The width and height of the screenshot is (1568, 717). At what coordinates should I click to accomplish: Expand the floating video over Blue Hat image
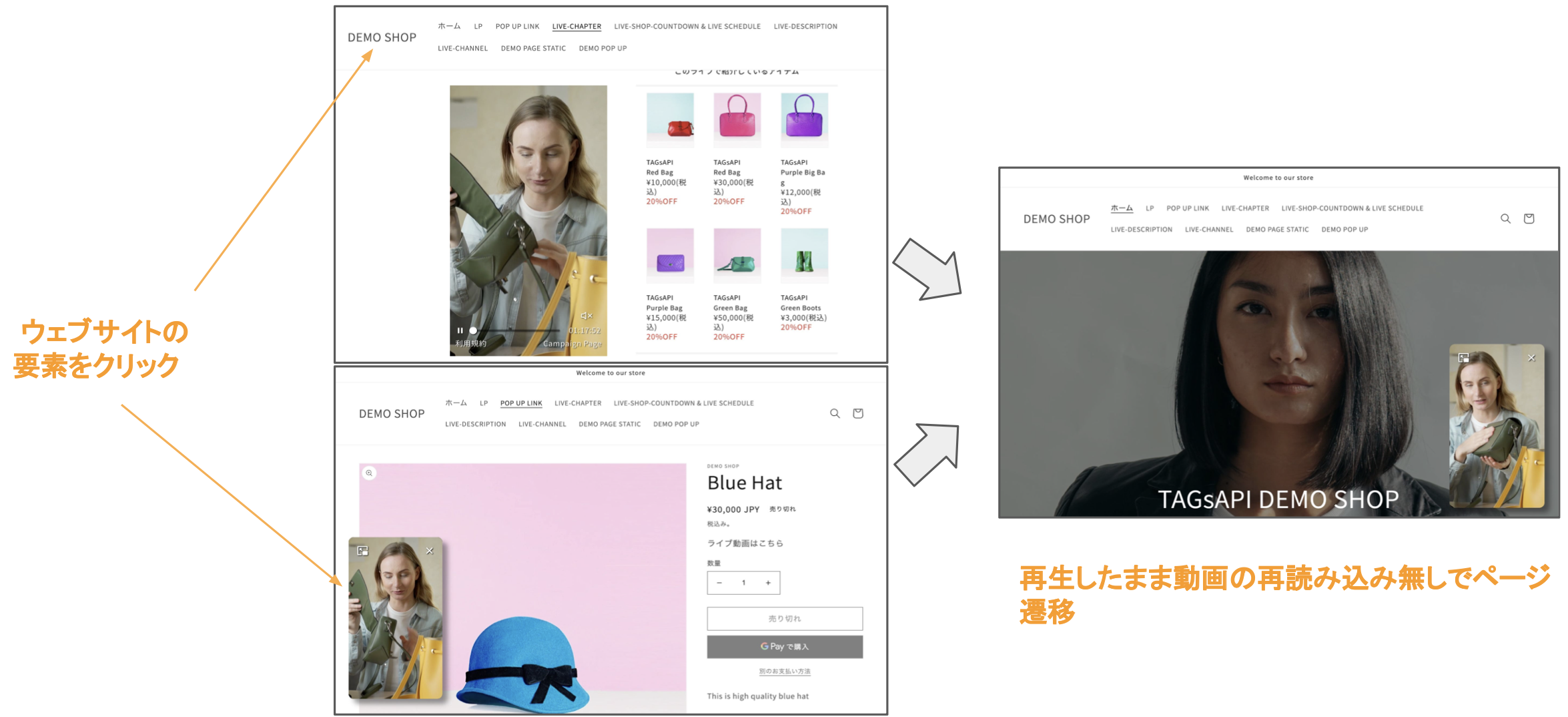click(x=362, y=551)
